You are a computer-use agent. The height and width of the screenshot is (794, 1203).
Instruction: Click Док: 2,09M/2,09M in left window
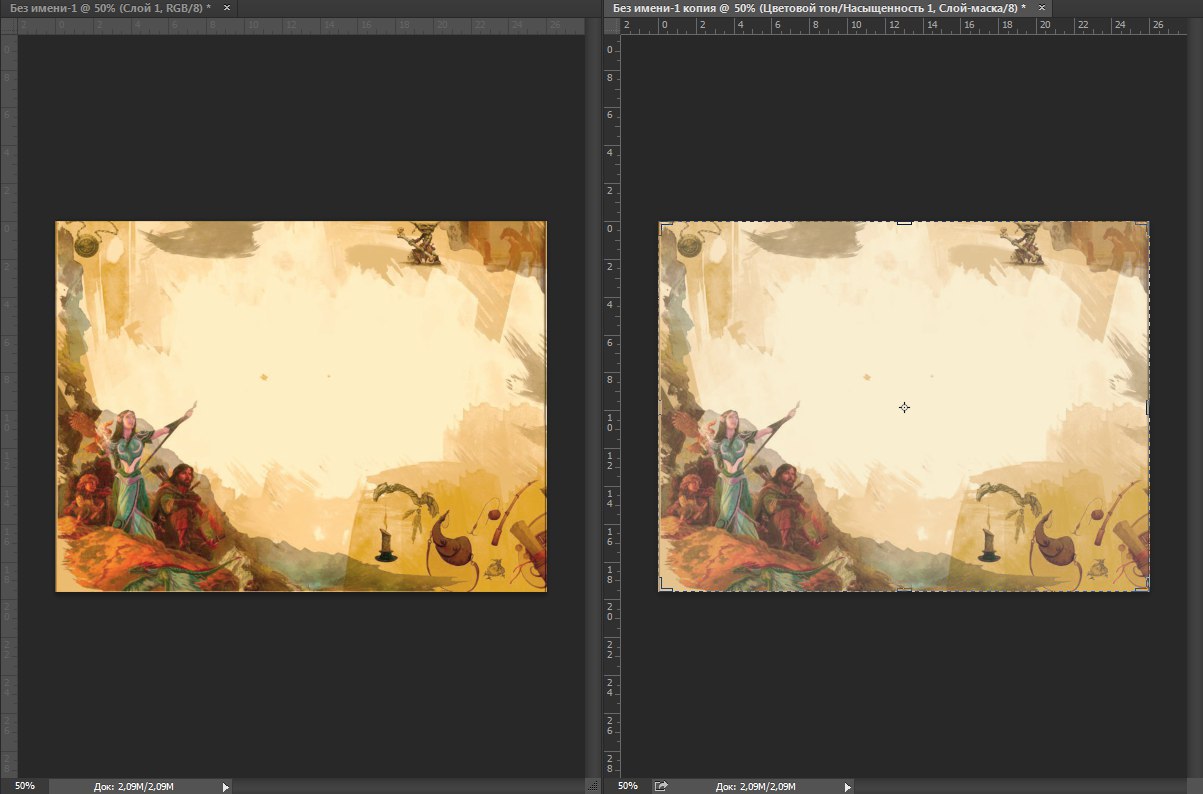(135, 787)
